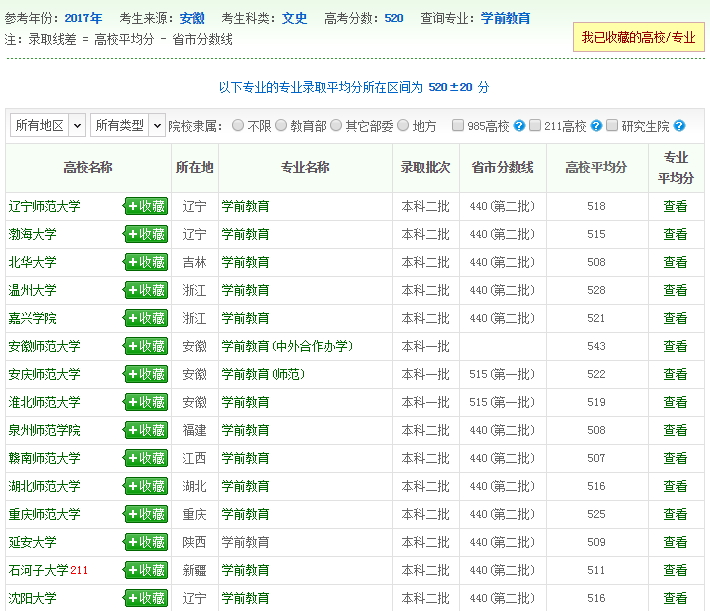The height and width of the screenshot is (611, 710).
Task: Click the 收藏 icon for 安徽师范大学
Action: [145, 346]
